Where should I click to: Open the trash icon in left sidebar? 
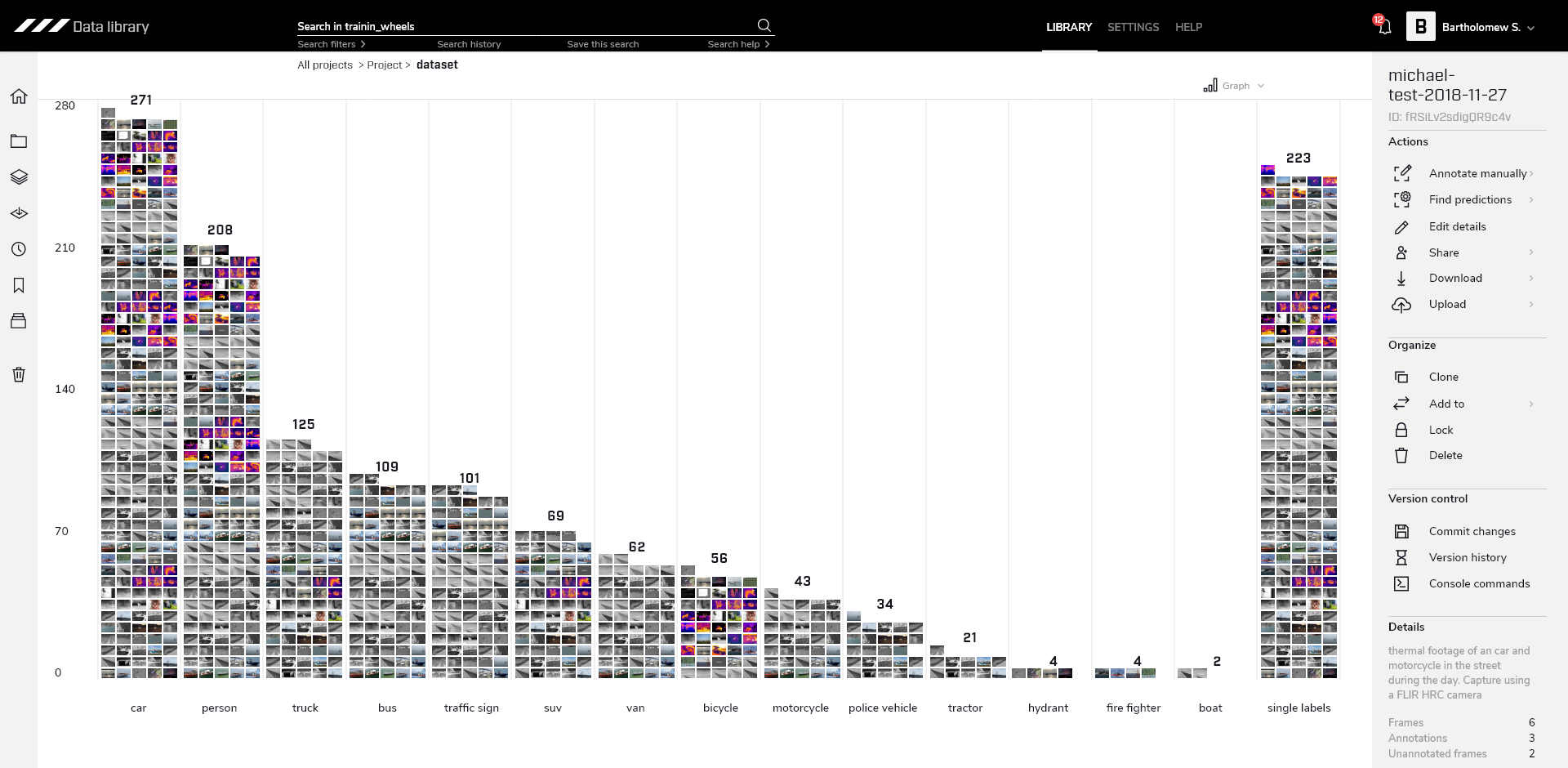[19, 374]
